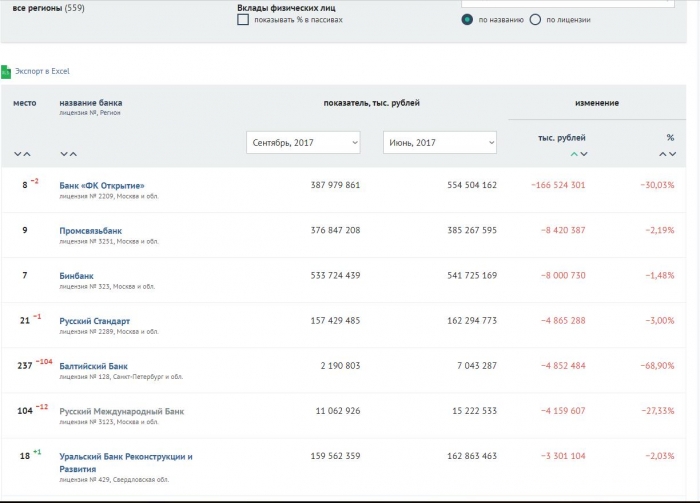Select the по названию radio button
This screenshot has height=503, width=700.
click(467, 20)
